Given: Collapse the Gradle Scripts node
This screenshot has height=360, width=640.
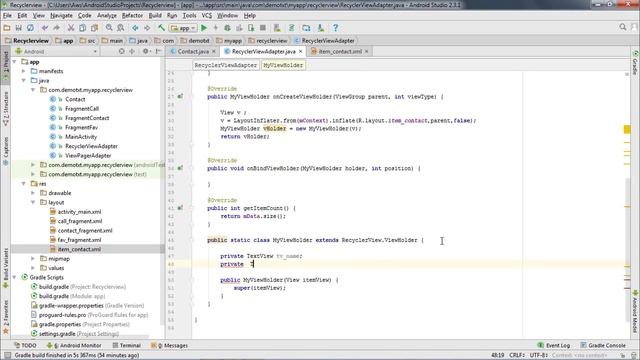Looking at the screenshot, I should click(15, 277).
